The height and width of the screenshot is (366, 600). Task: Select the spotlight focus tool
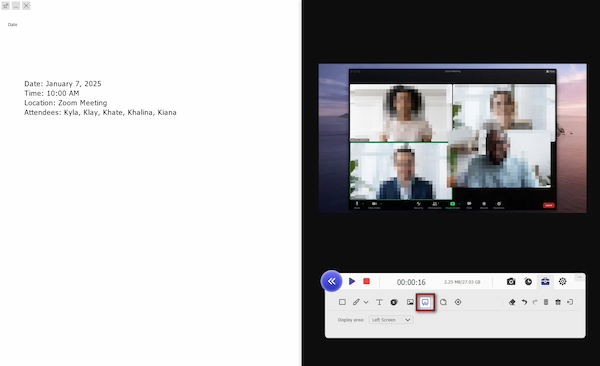pyautogui.click(x=458, y=302)
